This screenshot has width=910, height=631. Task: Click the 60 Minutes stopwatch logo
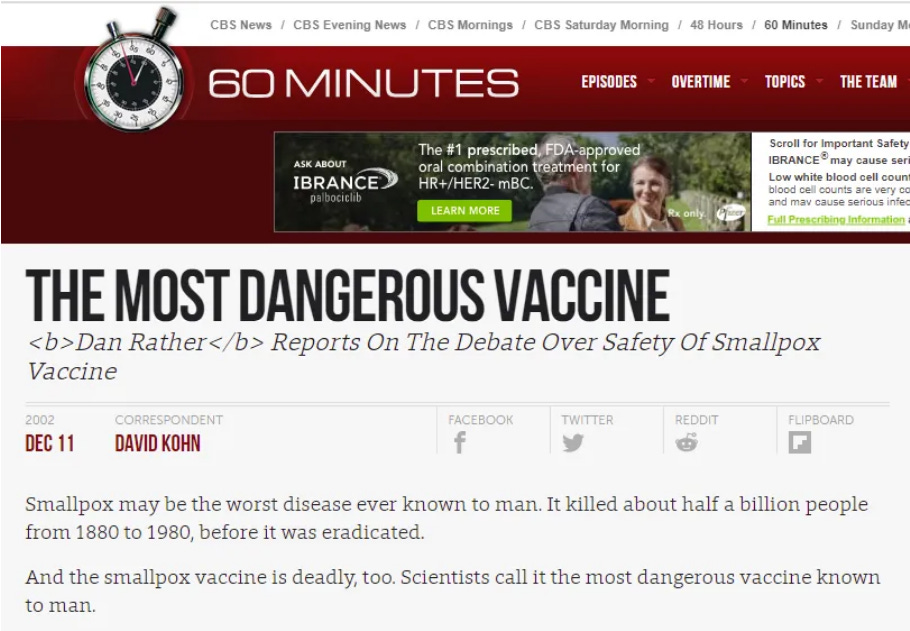(133, 70)
